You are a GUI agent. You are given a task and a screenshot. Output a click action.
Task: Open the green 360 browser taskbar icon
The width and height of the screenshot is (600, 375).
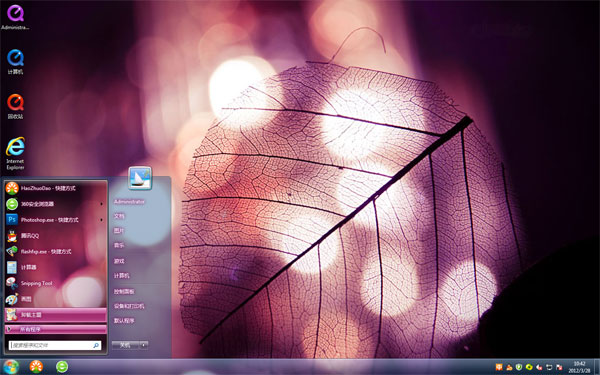(x=62, y=367)
